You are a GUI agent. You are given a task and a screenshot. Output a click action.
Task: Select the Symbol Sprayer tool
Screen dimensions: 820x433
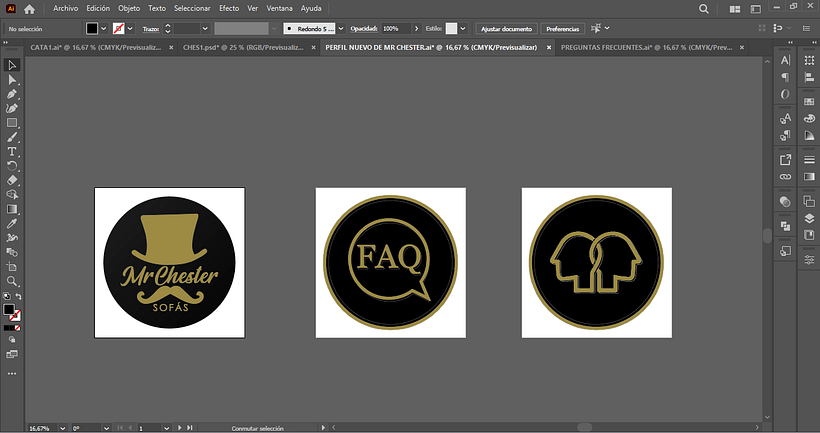[x=12, y=238]
